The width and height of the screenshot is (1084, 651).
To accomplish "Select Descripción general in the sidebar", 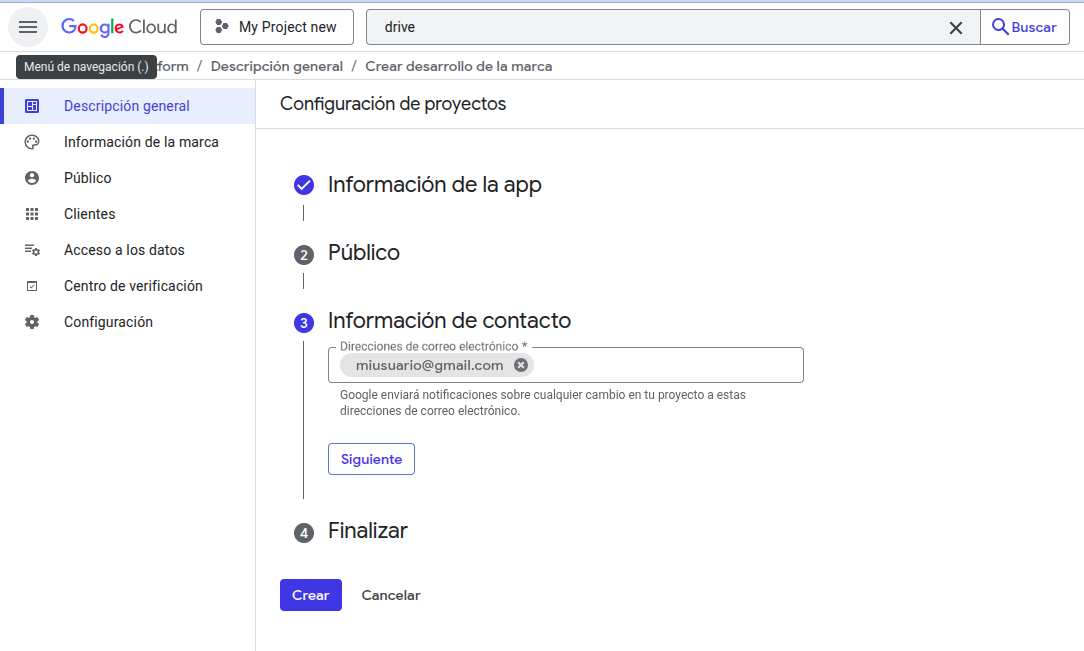I will tap(129, 106).
